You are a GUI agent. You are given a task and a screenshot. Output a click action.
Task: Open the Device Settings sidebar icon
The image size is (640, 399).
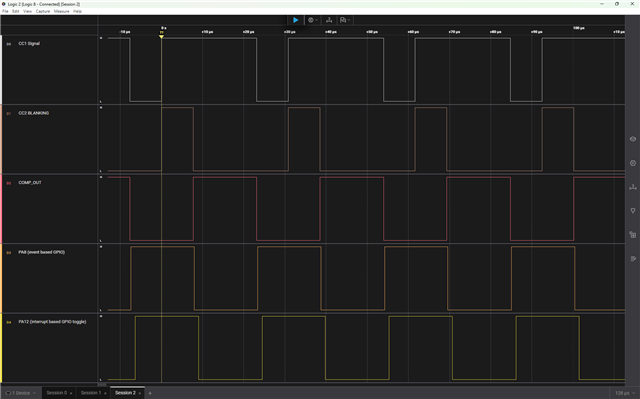[633, 139]
